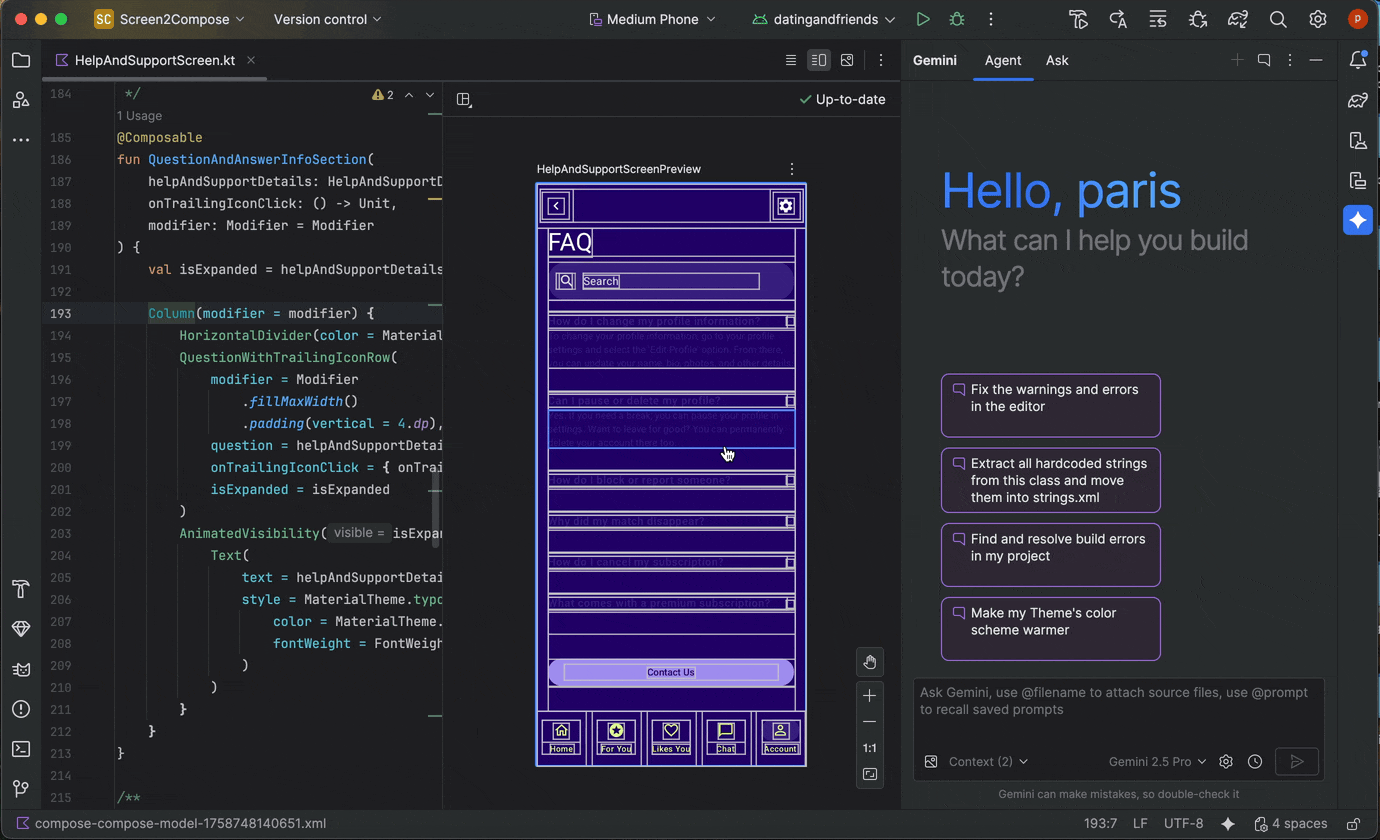Start Search Everywhere
Viewport: 1380px width, 840px height.
point(1277,19)
